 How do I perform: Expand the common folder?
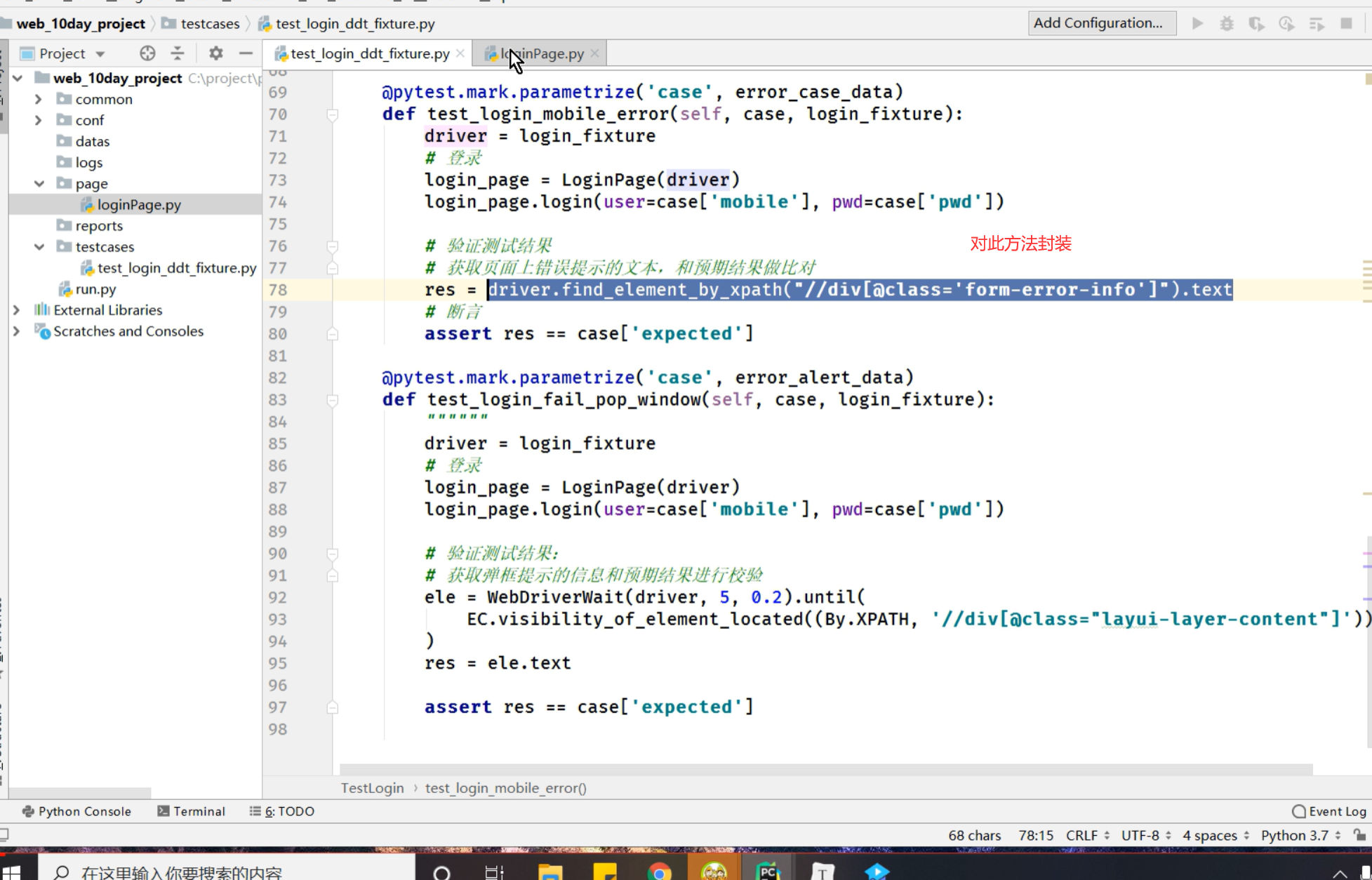coord(39,100)
